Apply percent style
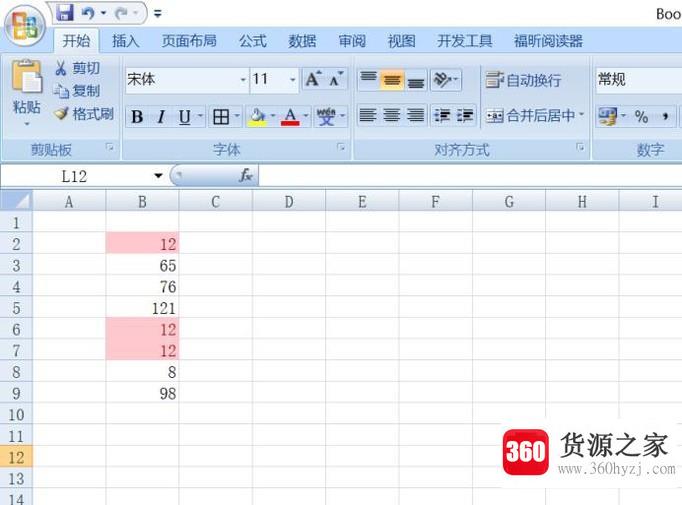Image resolution: width=682 pixels, height=505 pixels. point(641,116)
